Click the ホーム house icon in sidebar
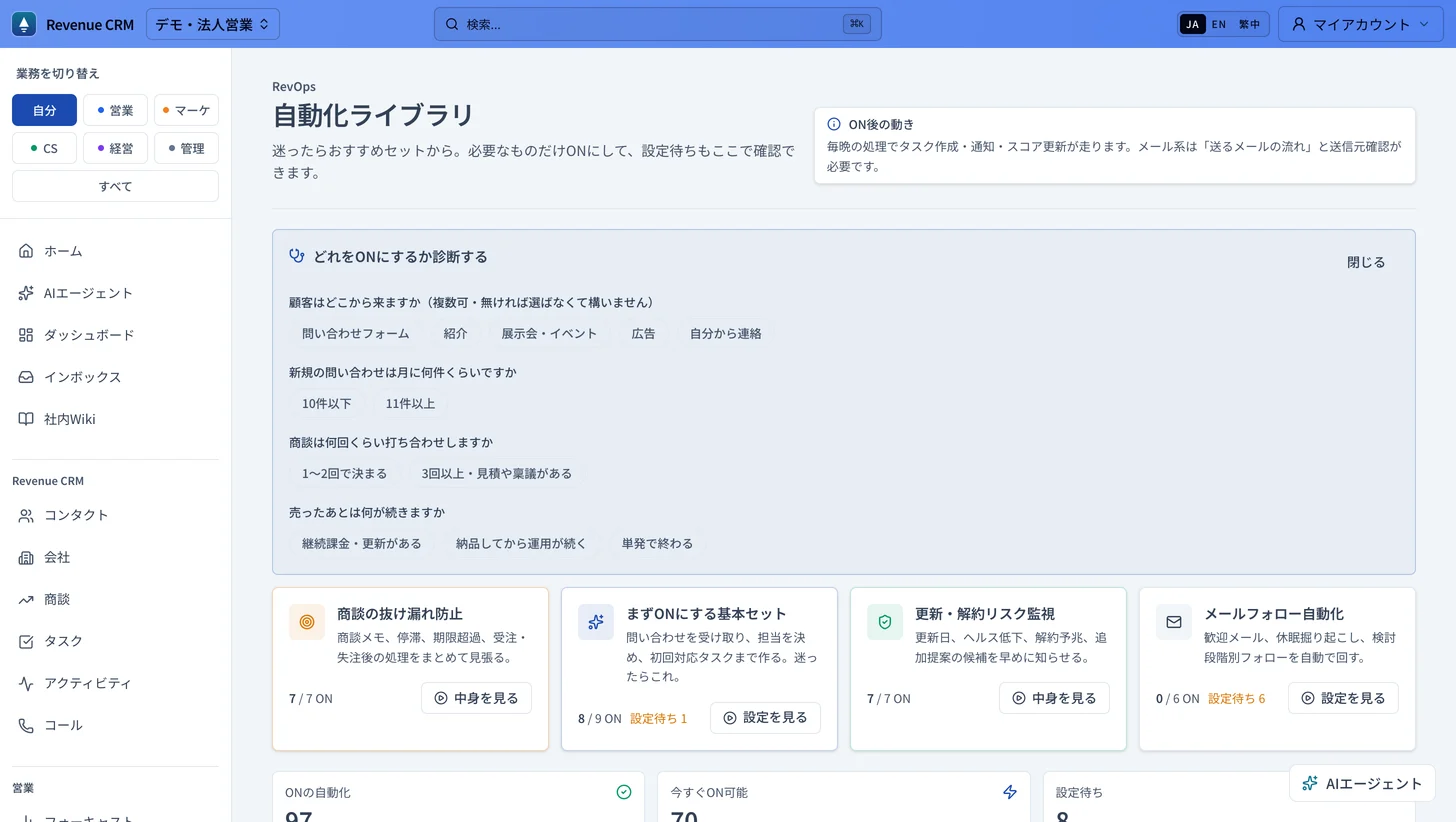 [x=26, y=251]
